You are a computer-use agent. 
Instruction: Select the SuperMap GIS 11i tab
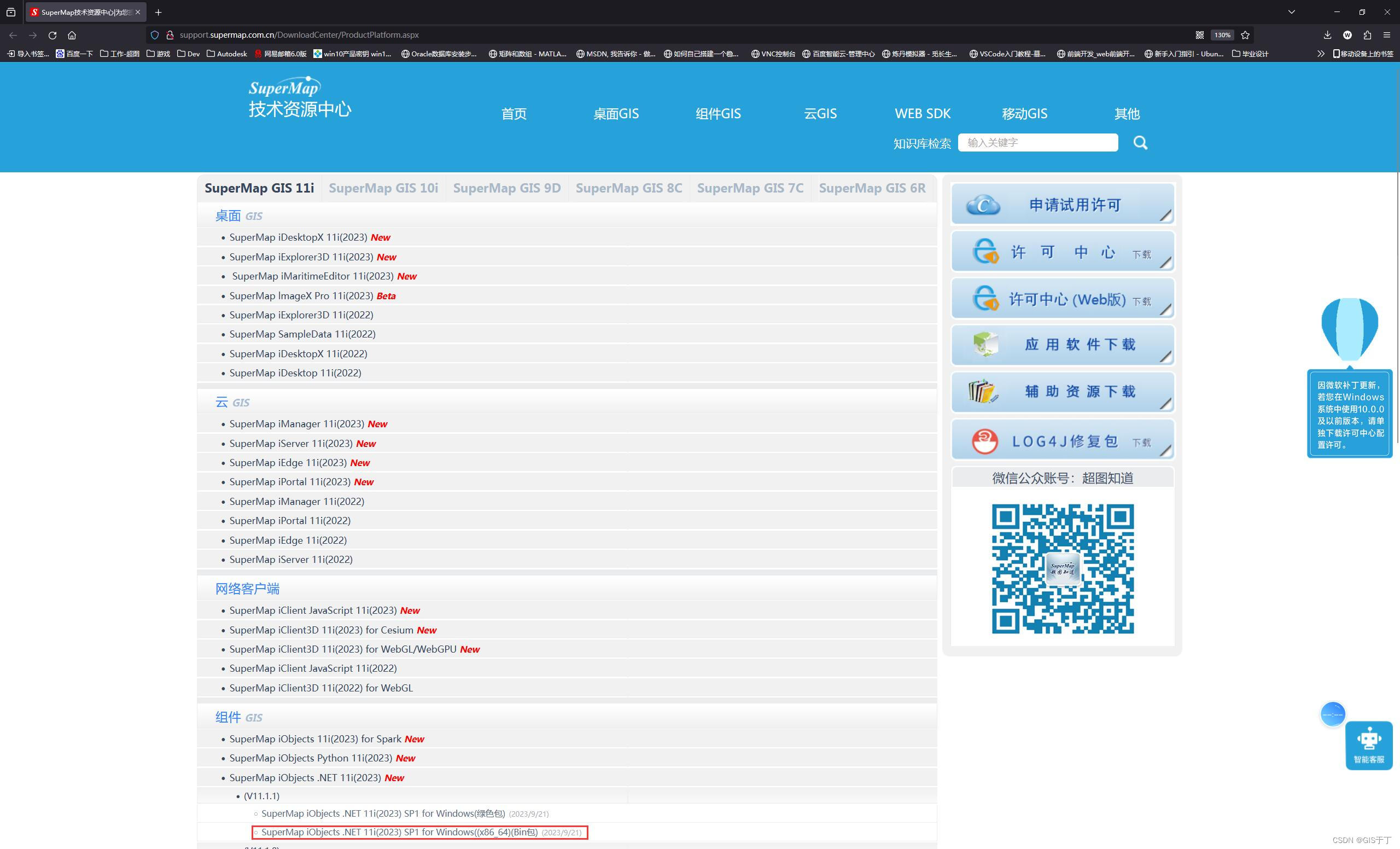coord(259,188)
